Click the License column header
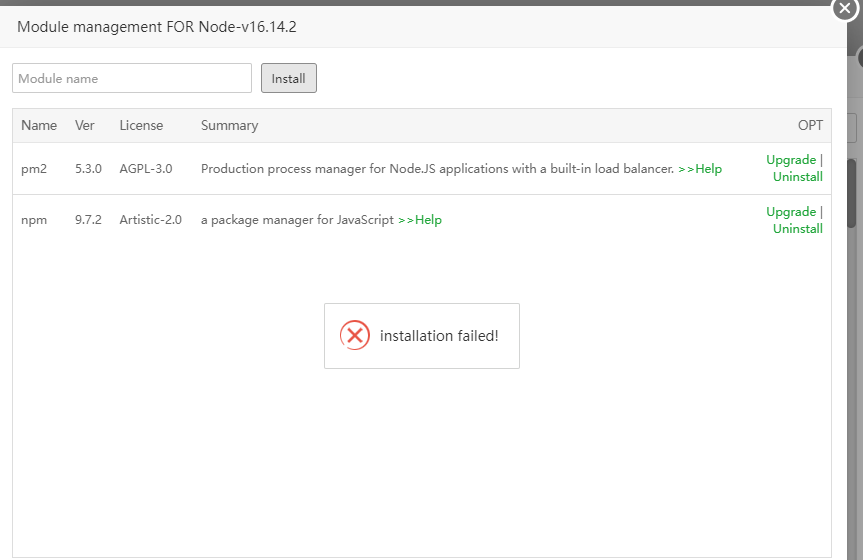This screenshot has width=863, height=560. [141, 126]
